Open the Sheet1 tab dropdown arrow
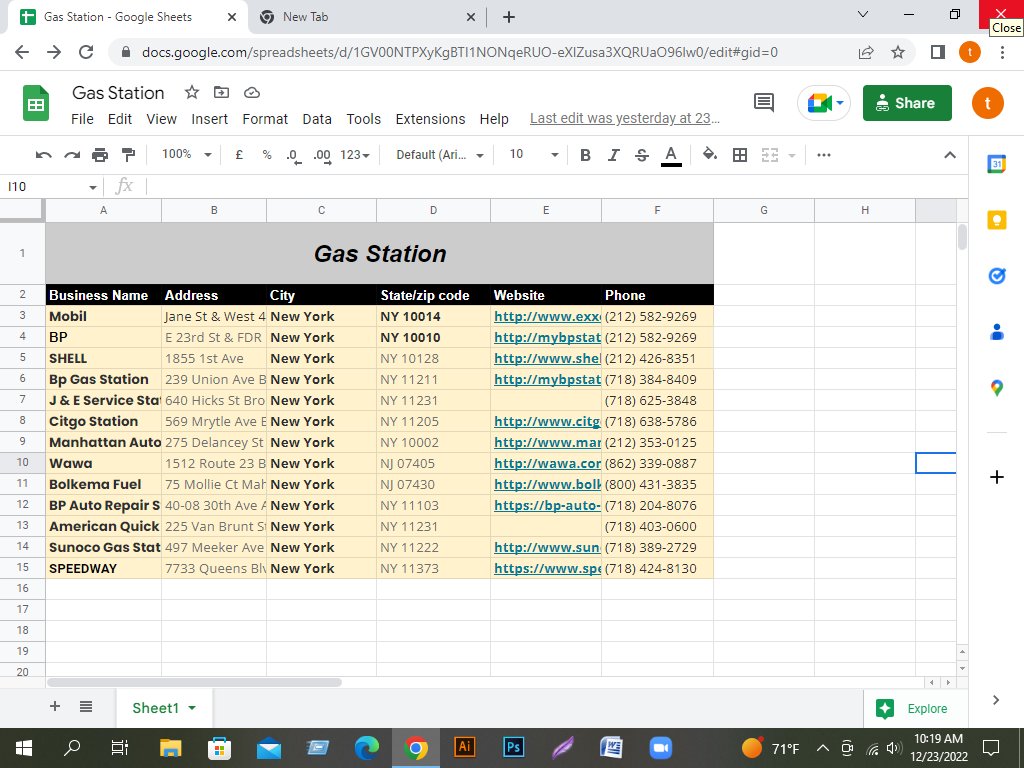This screenshot has width=1024, height=768. [x=192, y=708]
